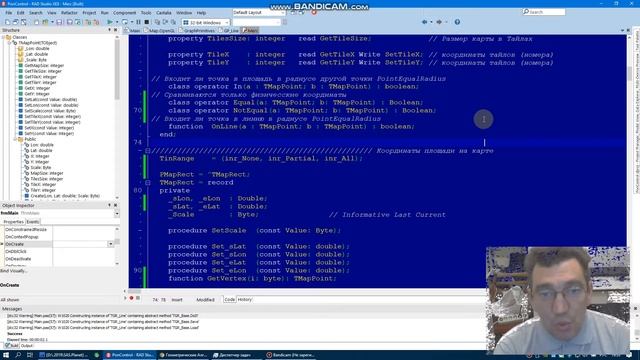Click the Forward navigation arrow in toolbar
Image resolution: width=640 pixels, height=360 pixels.
point(439,22)
